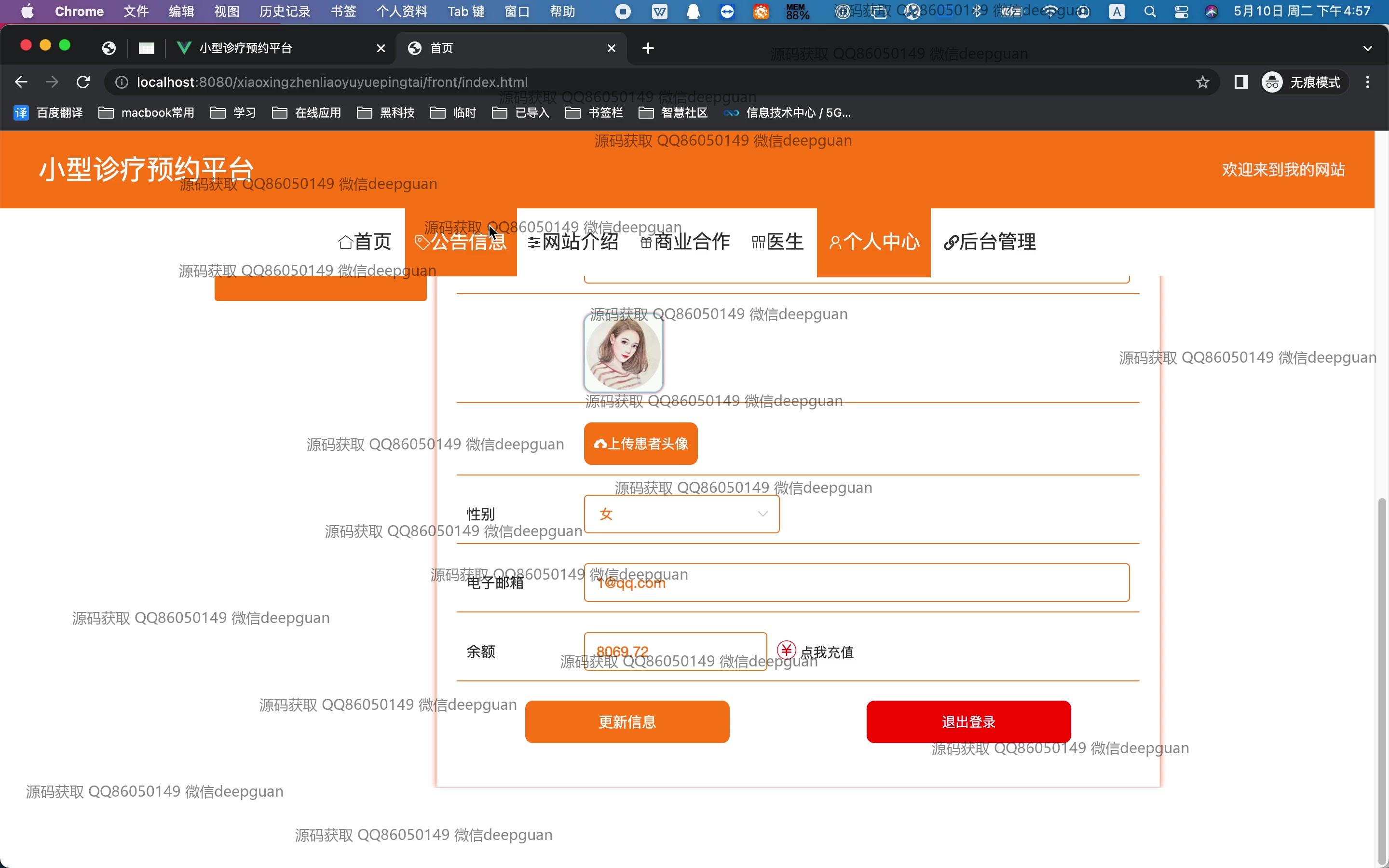Viewport: 1389px width, 868px height.
Task: Expand the tab search chevron
Action: pyautogui.click(x=1368, y=48)
